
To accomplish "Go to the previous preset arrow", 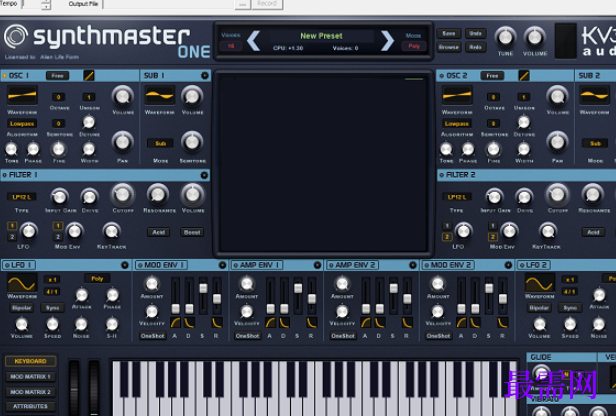I will tap(253, 41).
